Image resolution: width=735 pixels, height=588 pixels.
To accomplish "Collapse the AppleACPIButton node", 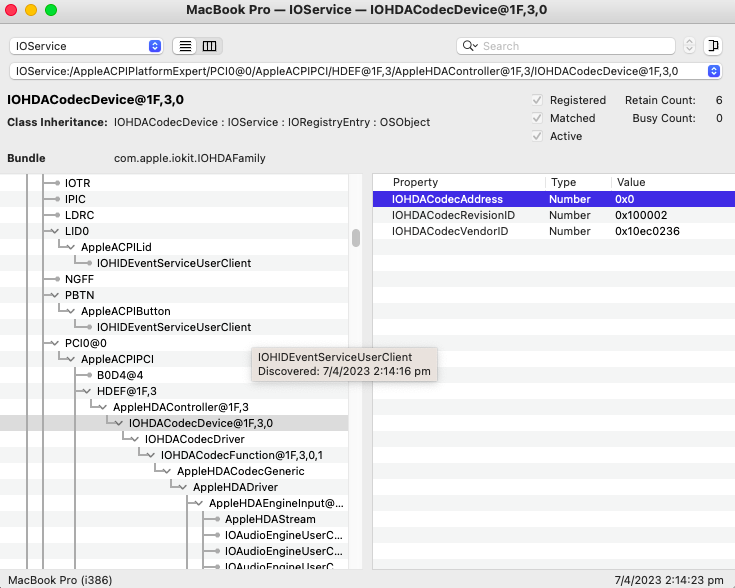I will (x=70, y=311).
